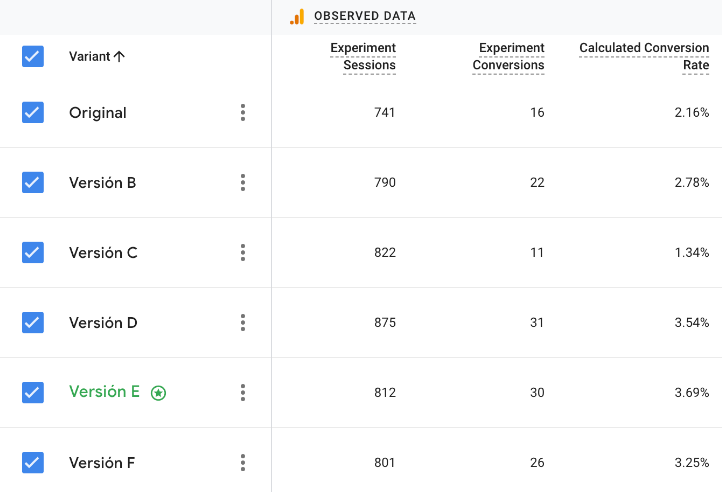Open the three-dot menu for Versión D
The height and width of the screenshot is (492, 722).
[243, 323]
